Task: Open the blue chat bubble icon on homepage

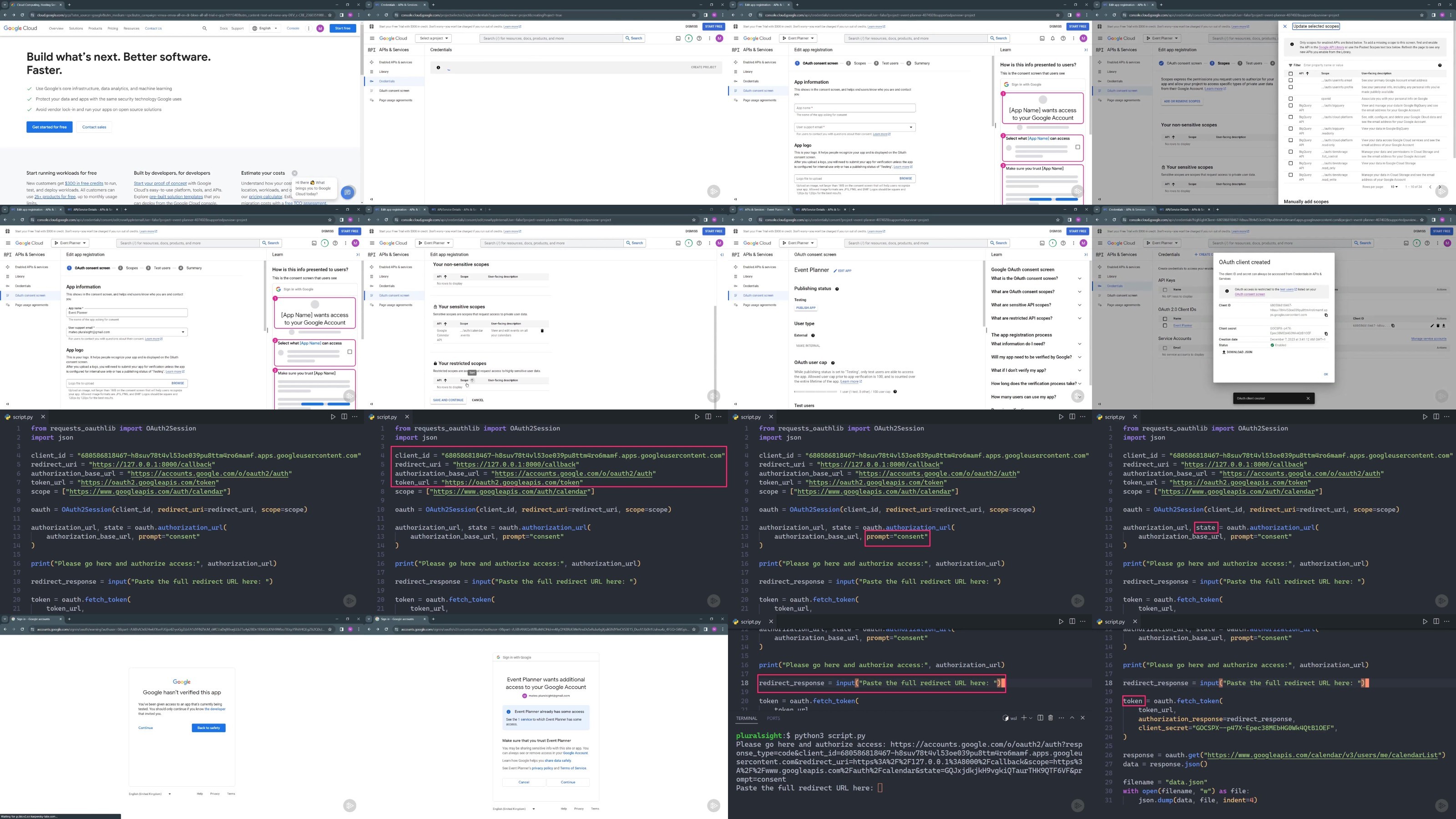Action: 348,193
